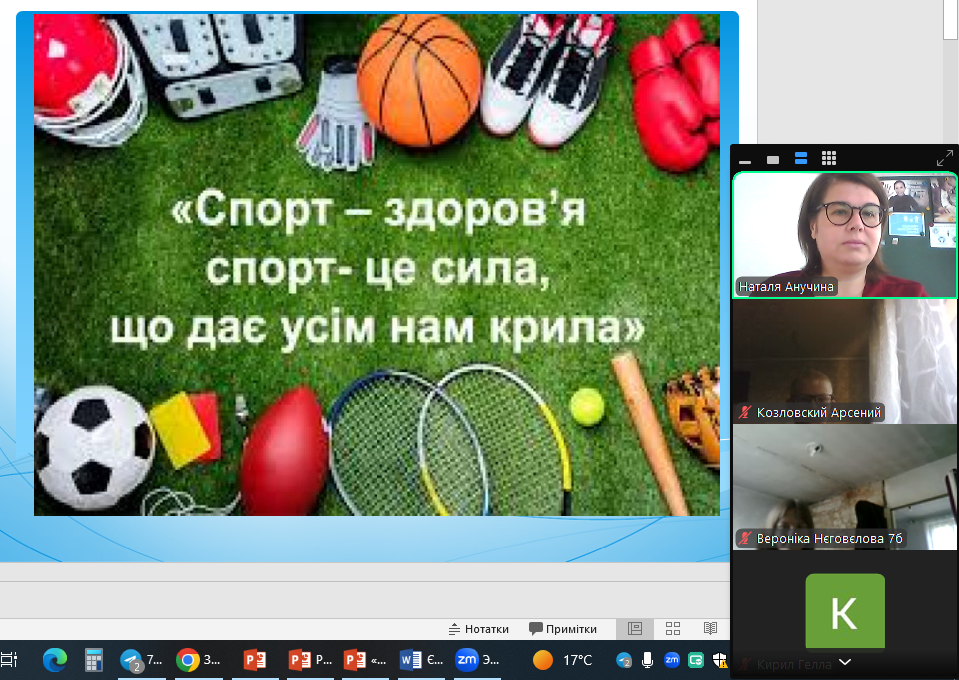This screenshot has height=680, width=959.
Task: Open Calculator from the taskbar
Action: pyautogui.click(x=94, y=660)
